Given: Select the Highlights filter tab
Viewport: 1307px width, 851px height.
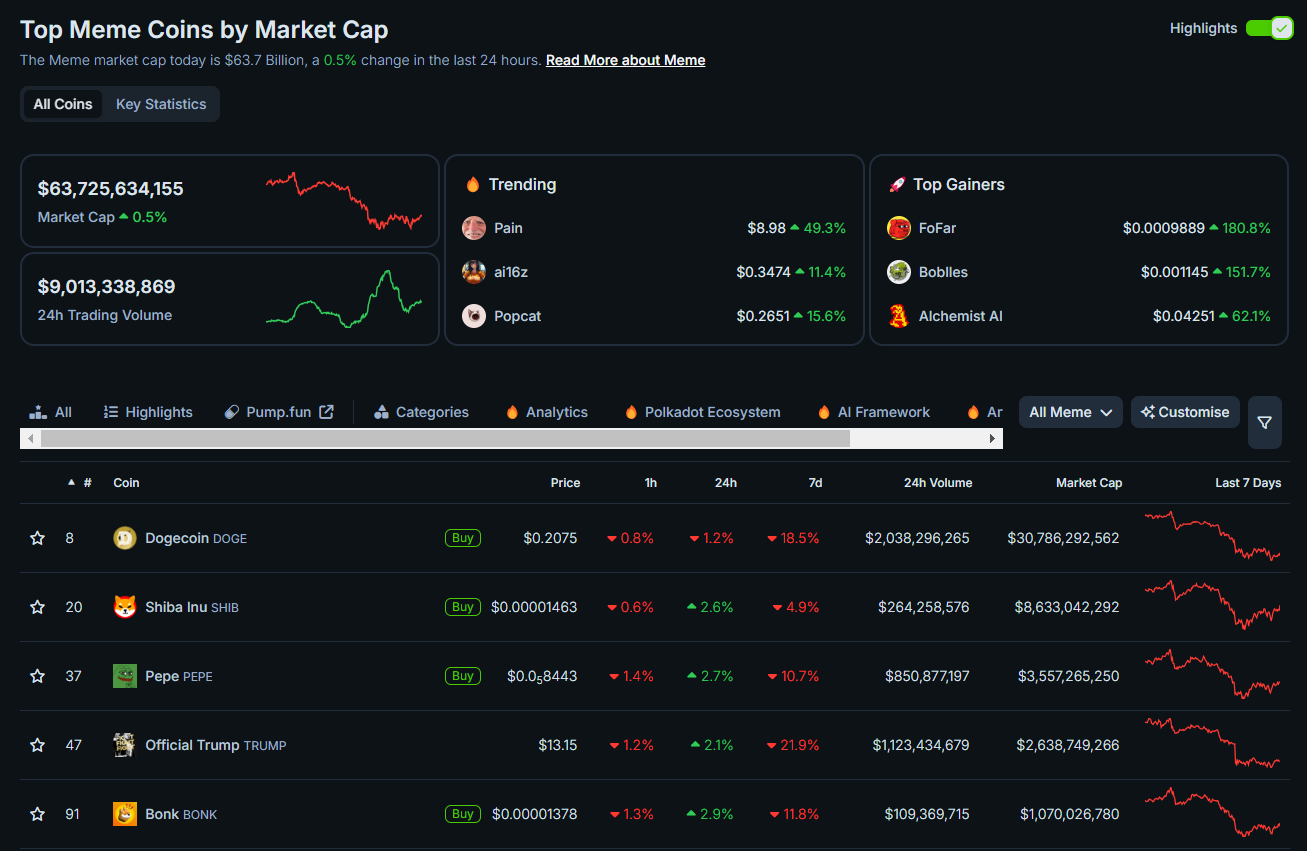Looking at the screenshot, I should pyautogui.click(x=148, y=412).
